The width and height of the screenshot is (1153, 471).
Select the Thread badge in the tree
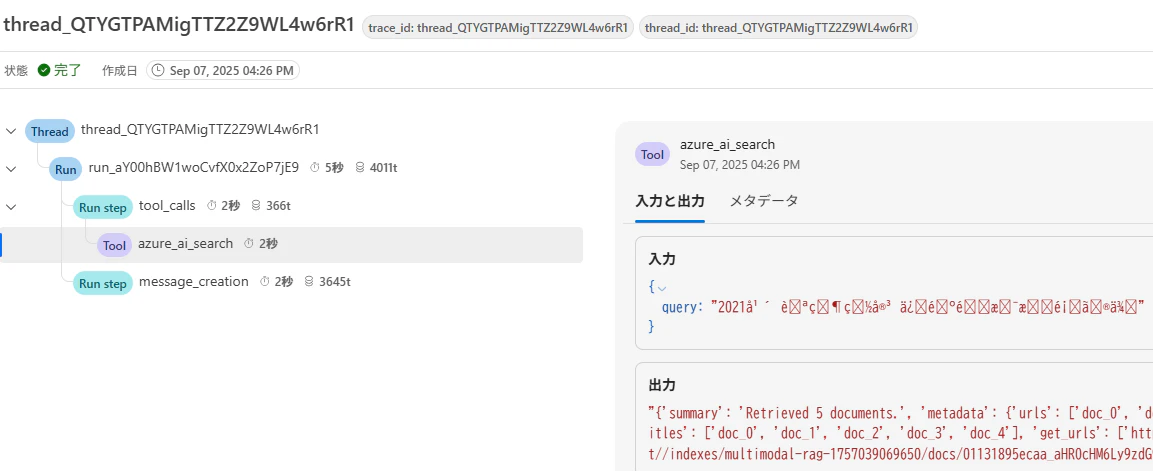[50, 132]
